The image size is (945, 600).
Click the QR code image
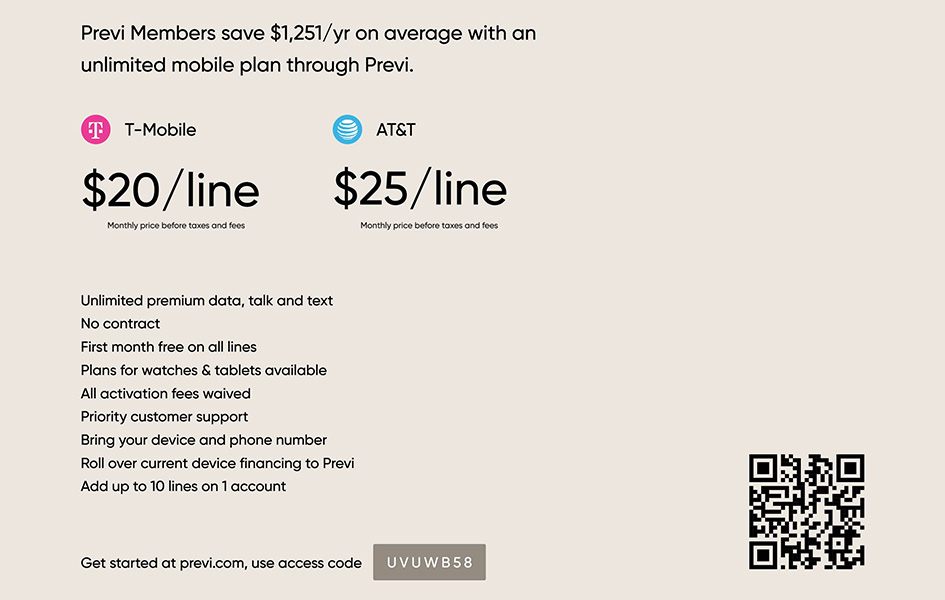click(x=807, y=511)
